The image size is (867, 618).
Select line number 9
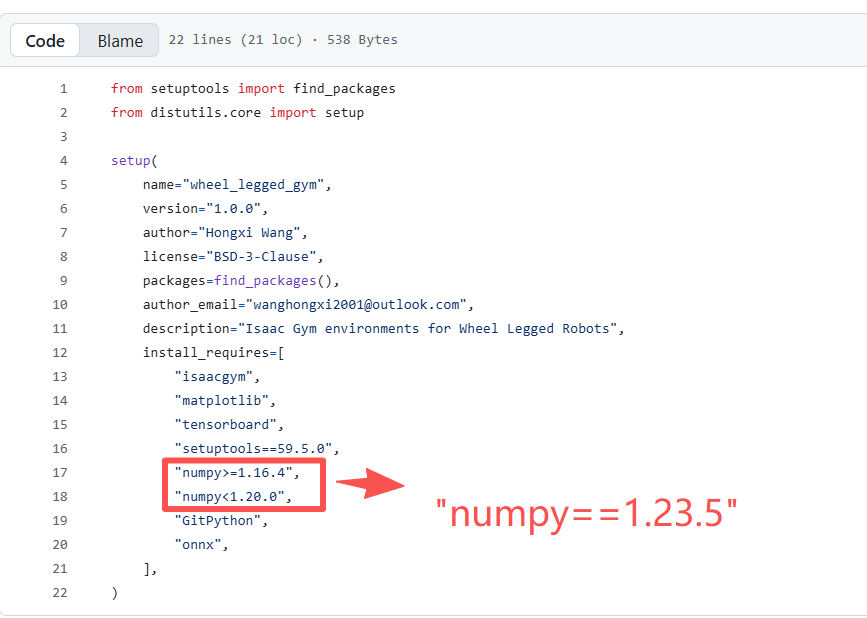pos(64,281)
